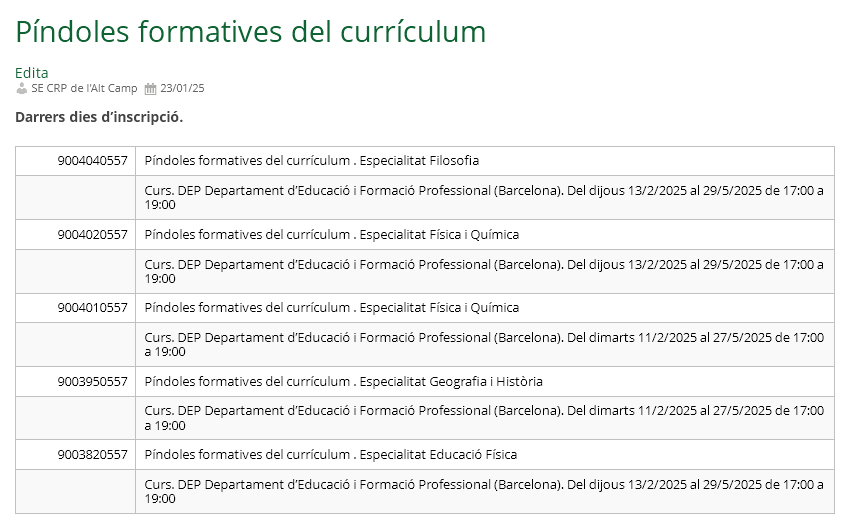Open the Edita link
This screenshot has height=523, width=859.
coord(32,72)
